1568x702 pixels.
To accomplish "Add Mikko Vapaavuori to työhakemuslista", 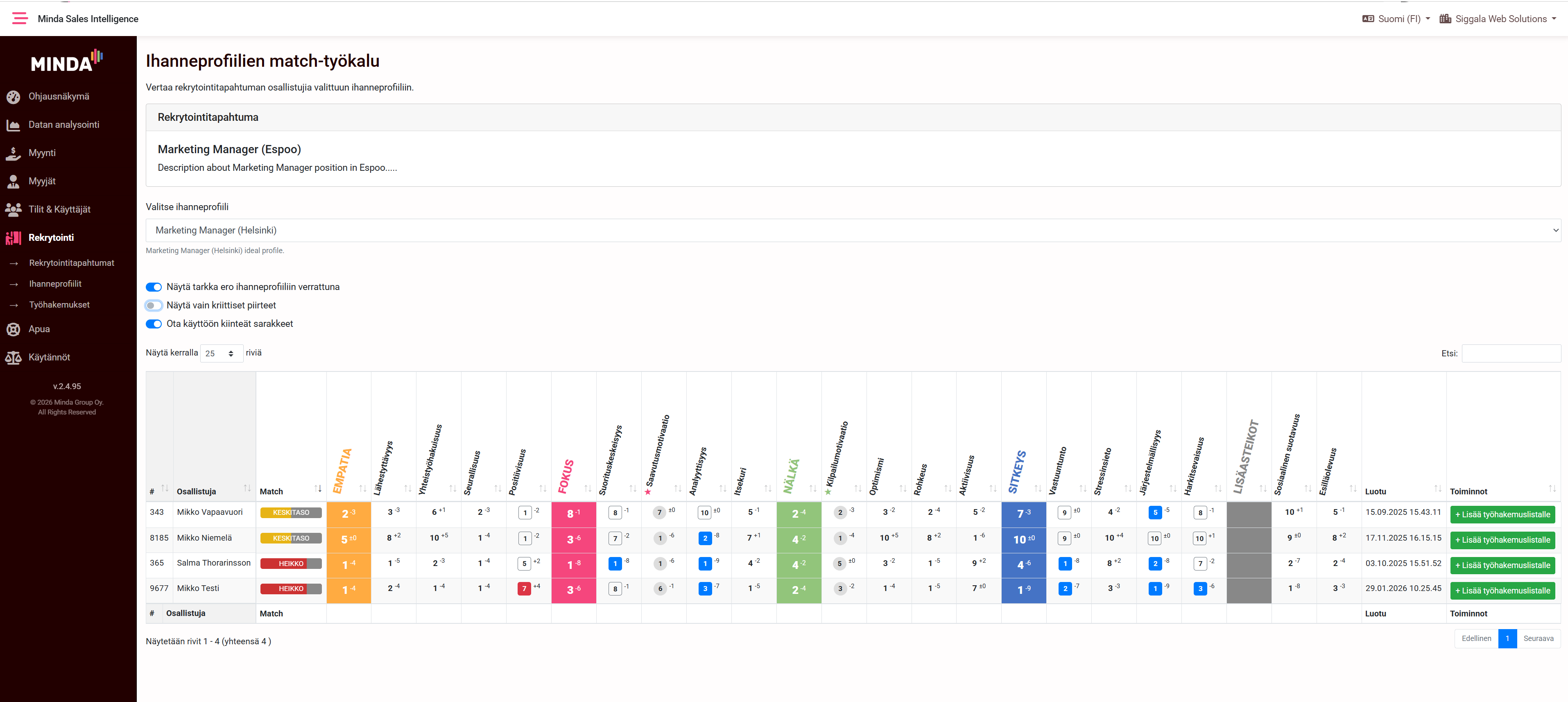I will 1503,514.
